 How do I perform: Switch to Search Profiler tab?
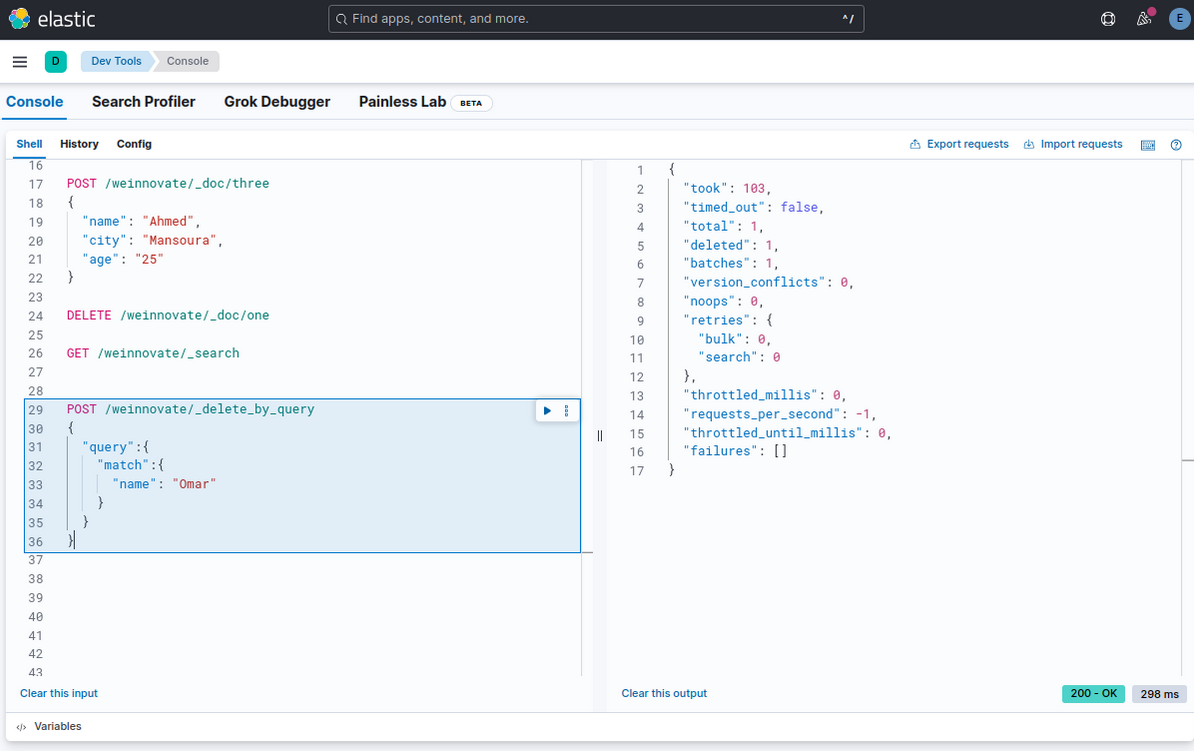143,102
